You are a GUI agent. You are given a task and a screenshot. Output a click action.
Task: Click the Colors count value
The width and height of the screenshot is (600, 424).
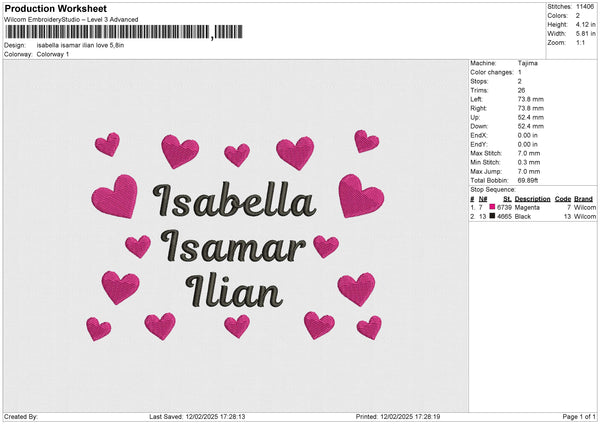coord(578,16)
